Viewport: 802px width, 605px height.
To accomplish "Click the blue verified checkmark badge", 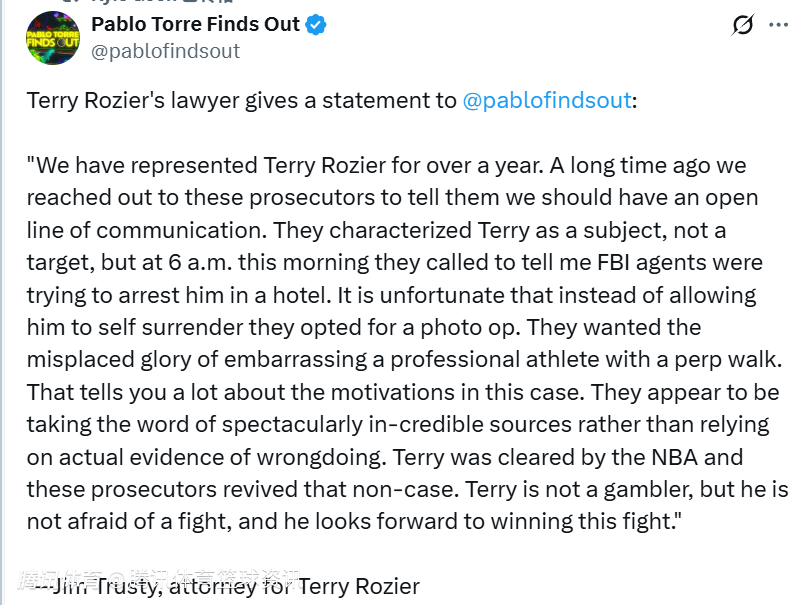I will coord(317,24).
